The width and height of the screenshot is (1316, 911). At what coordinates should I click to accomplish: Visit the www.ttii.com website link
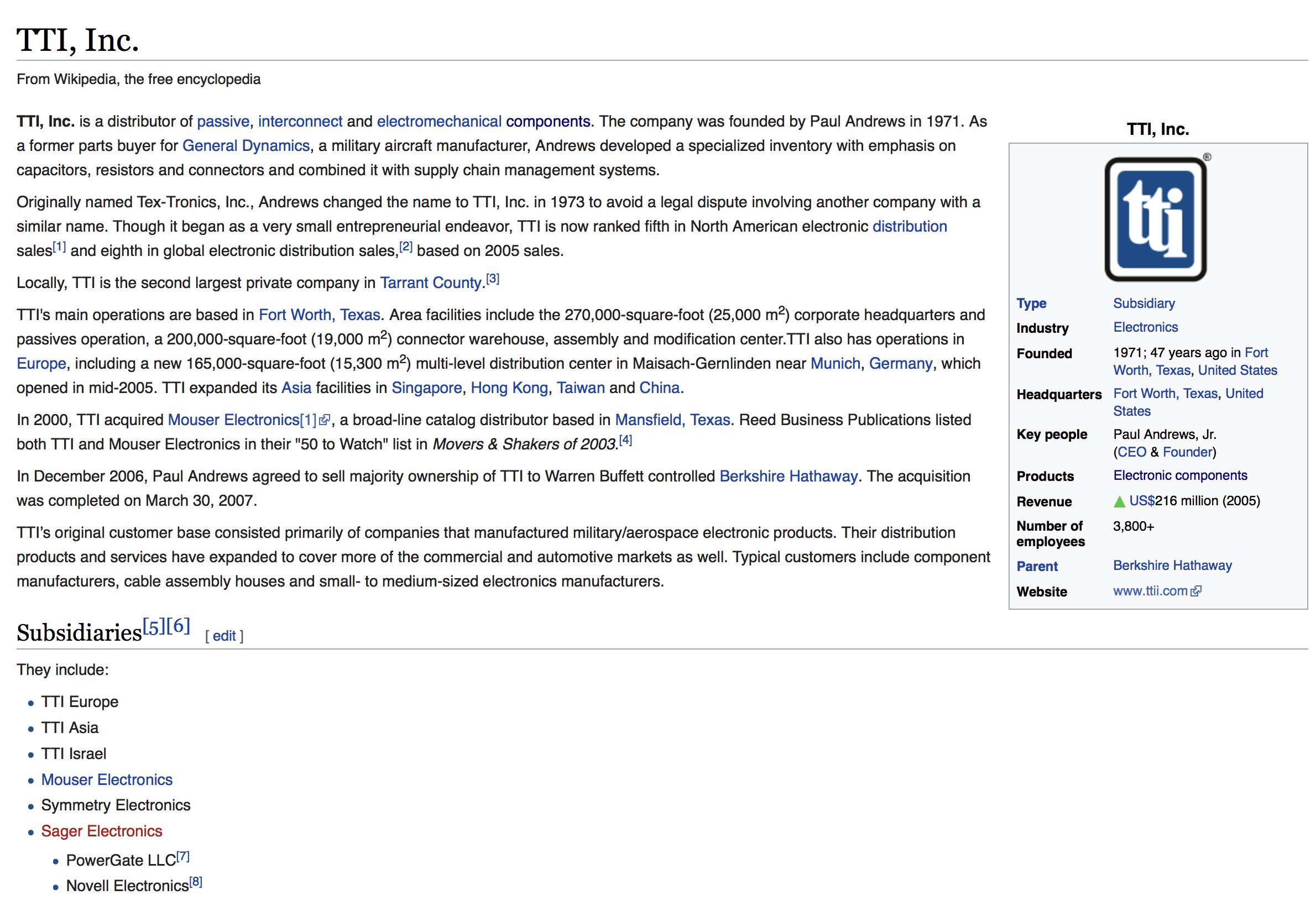pyautogui.click(x=1151, y=591)
